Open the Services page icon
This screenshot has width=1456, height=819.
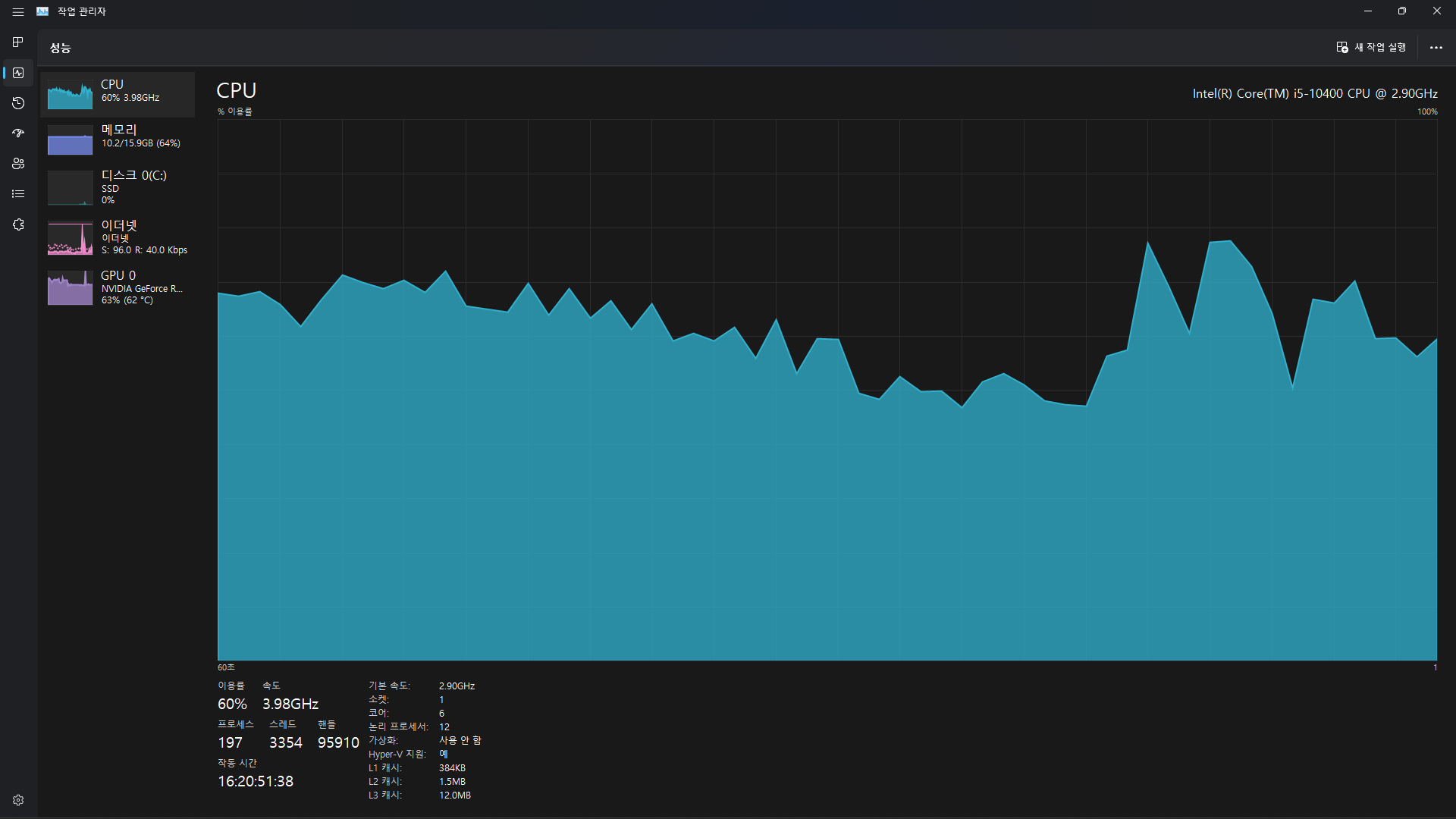click(18, 224)
